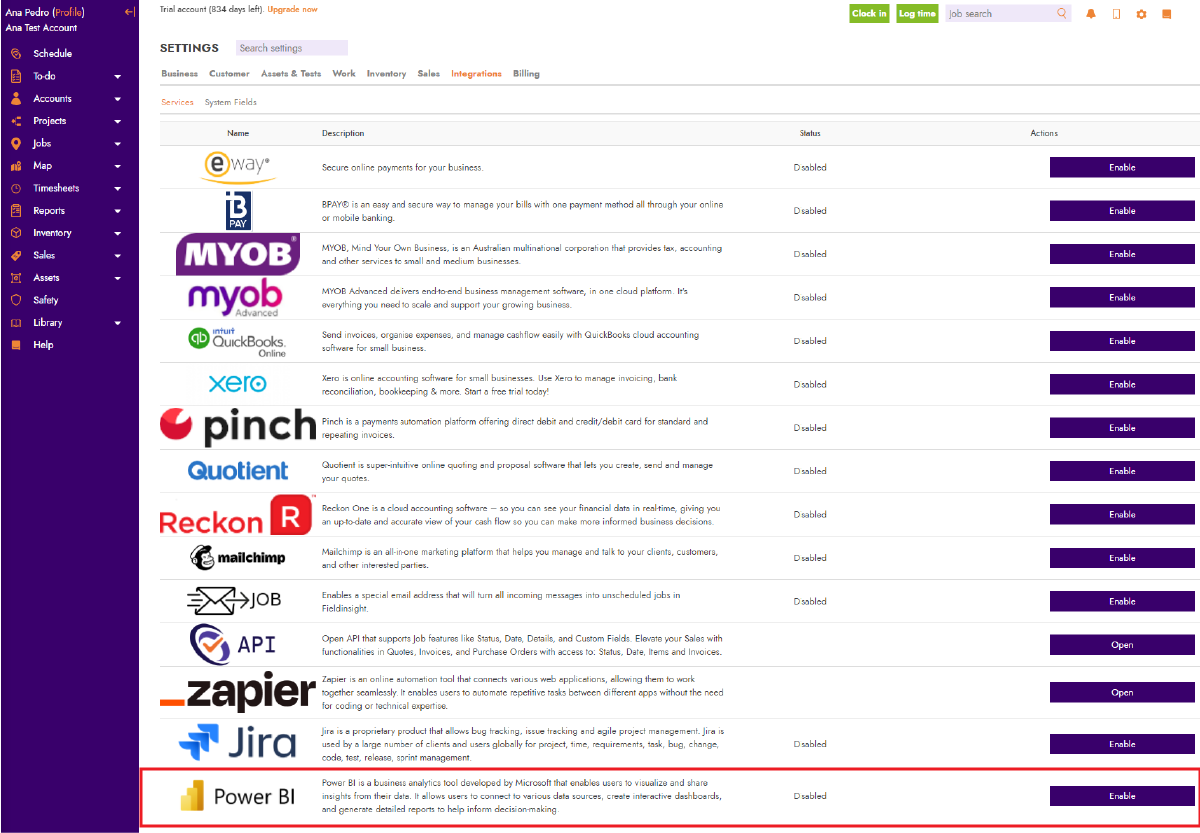Expand the Assets menu arrow
The height and width of the screenshot is (833, 1200).
pos(118,278)
